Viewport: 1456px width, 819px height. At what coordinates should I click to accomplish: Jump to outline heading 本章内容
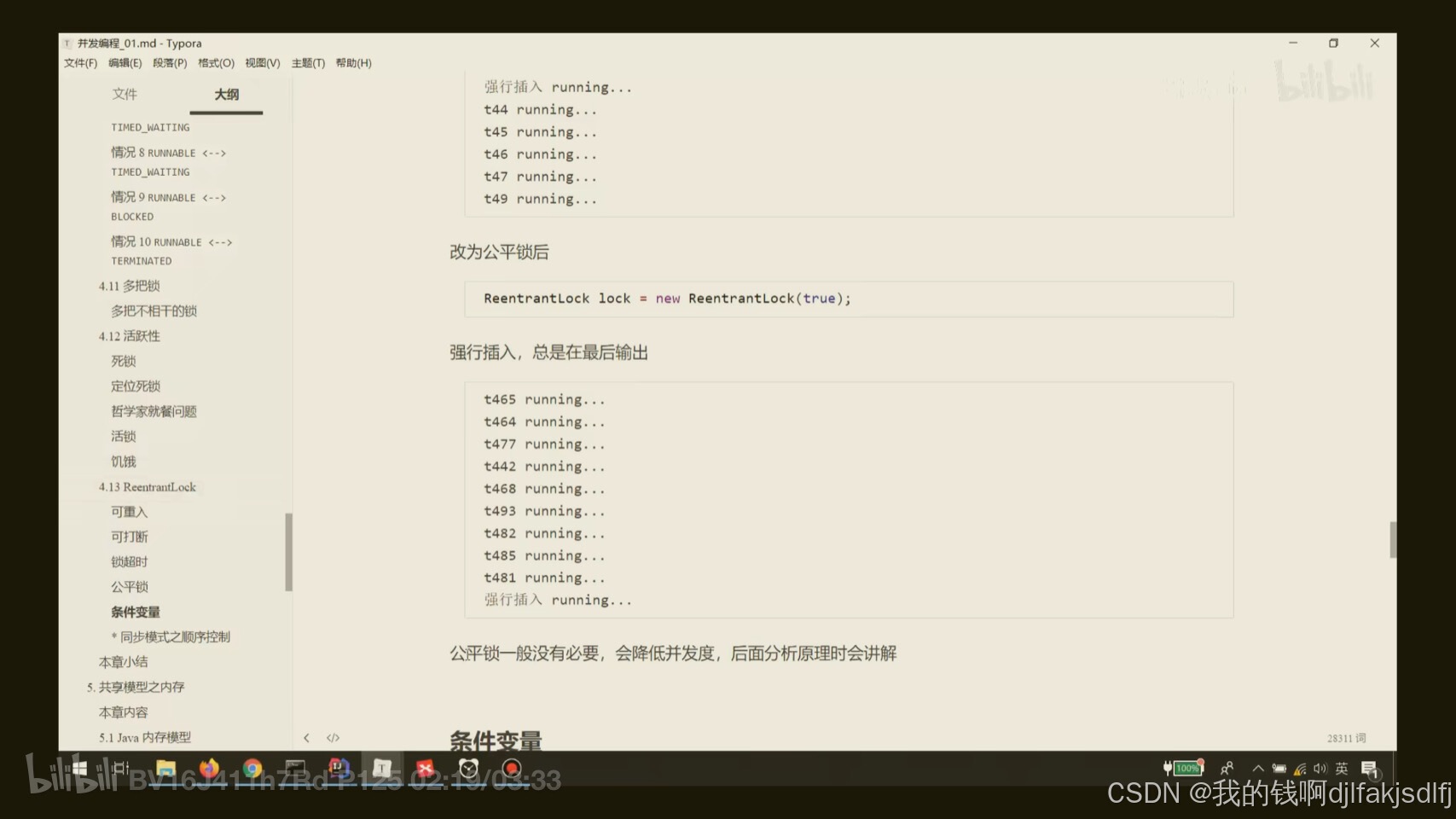pos(123,712)
